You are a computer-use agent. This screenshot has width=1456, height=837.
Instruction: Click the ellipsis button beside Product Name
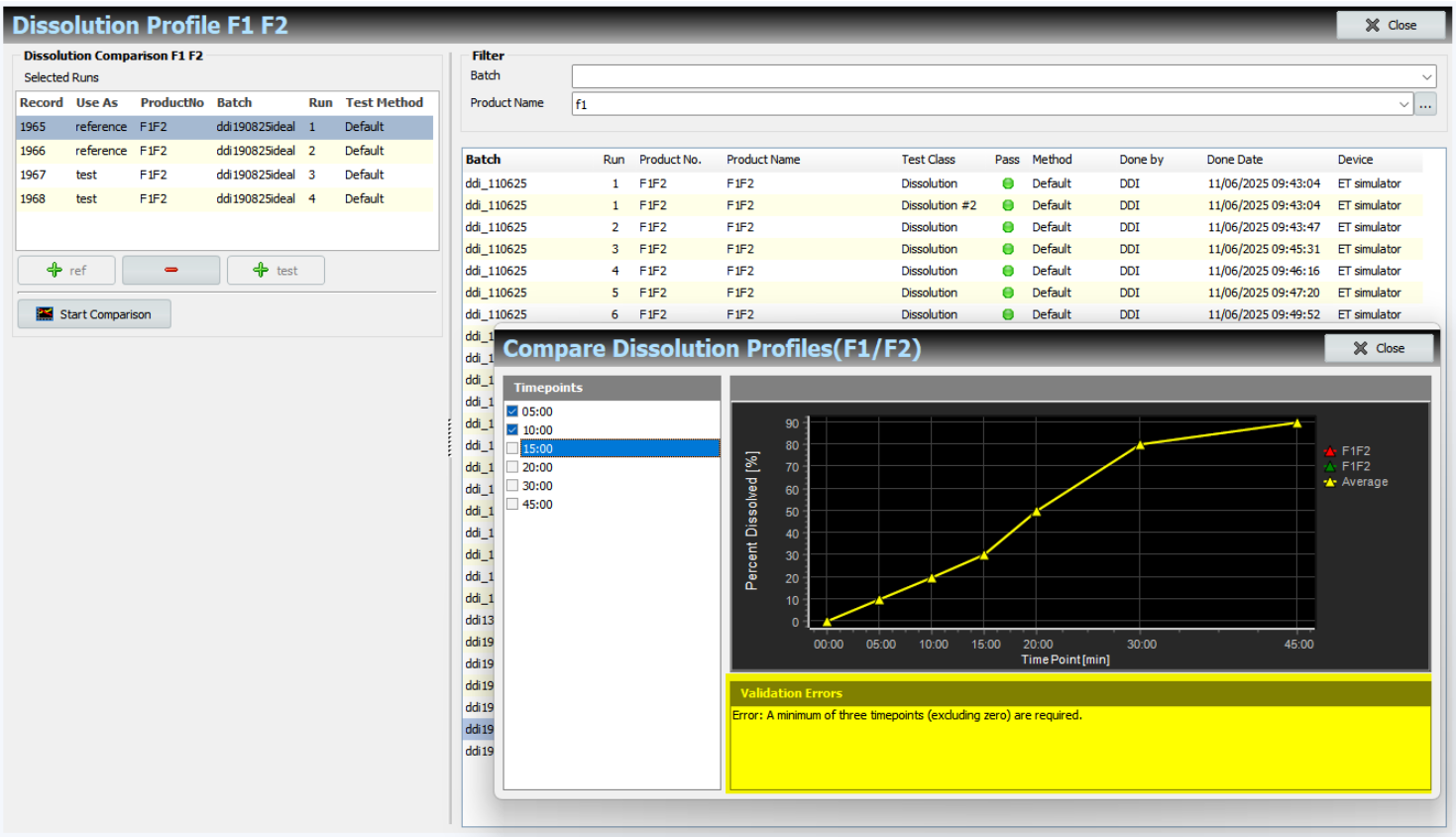(1425, 104)
